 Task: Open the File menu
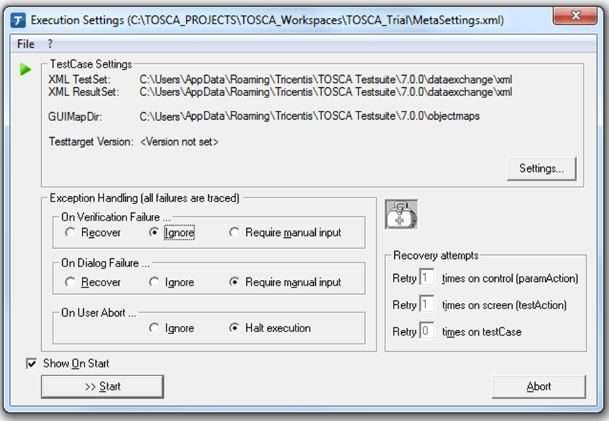click(x=26, y=44)
